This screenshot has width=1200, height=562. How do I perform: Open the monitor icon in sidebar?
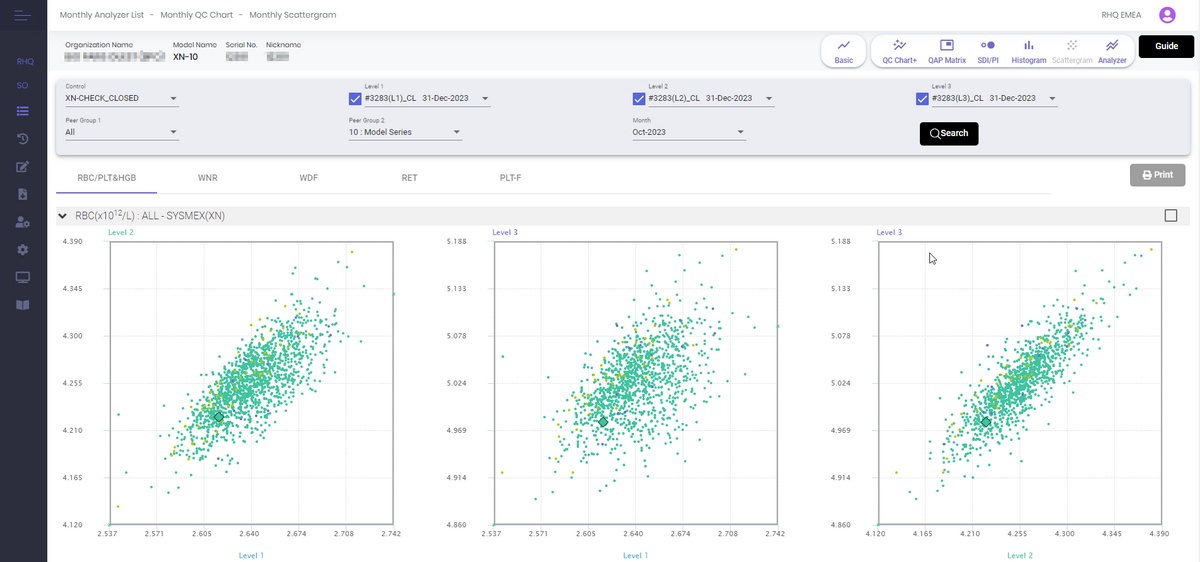coord(23,277)
